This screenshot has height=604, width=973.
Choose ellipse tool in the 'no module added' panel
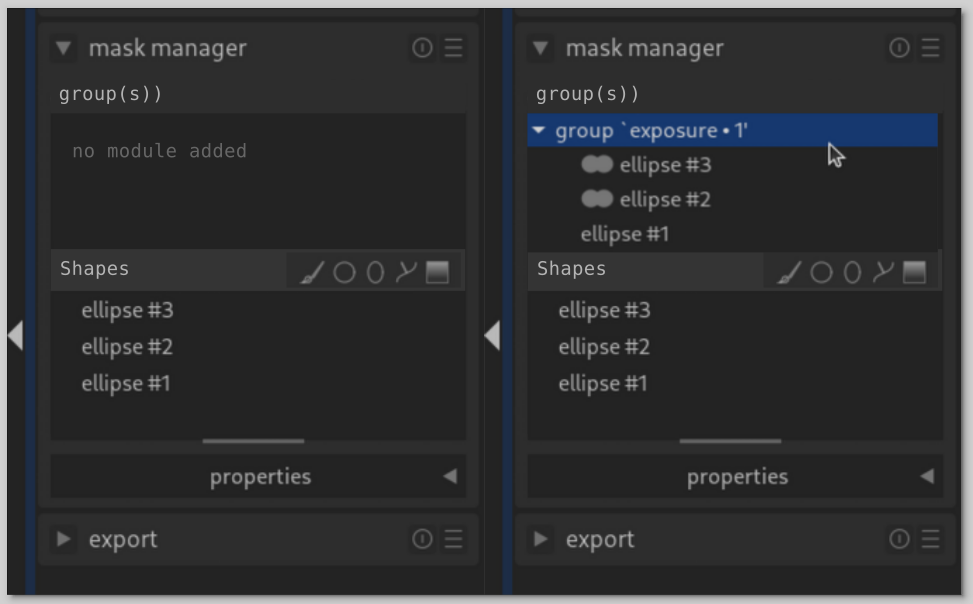click(375, 272)
